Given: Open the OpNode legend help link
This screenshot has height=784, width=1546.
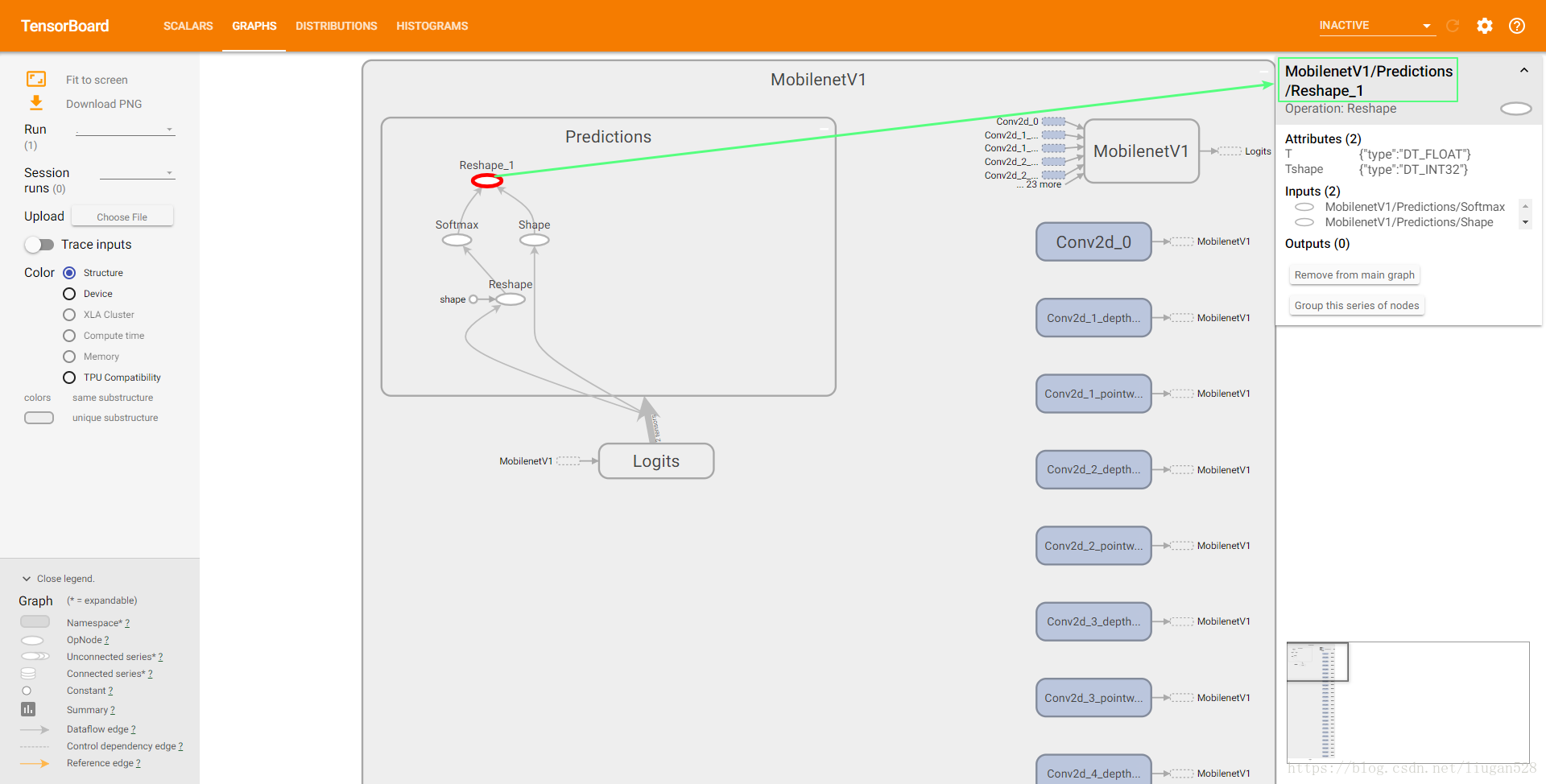Looking at the screenshot, I should tap(106, 640).
